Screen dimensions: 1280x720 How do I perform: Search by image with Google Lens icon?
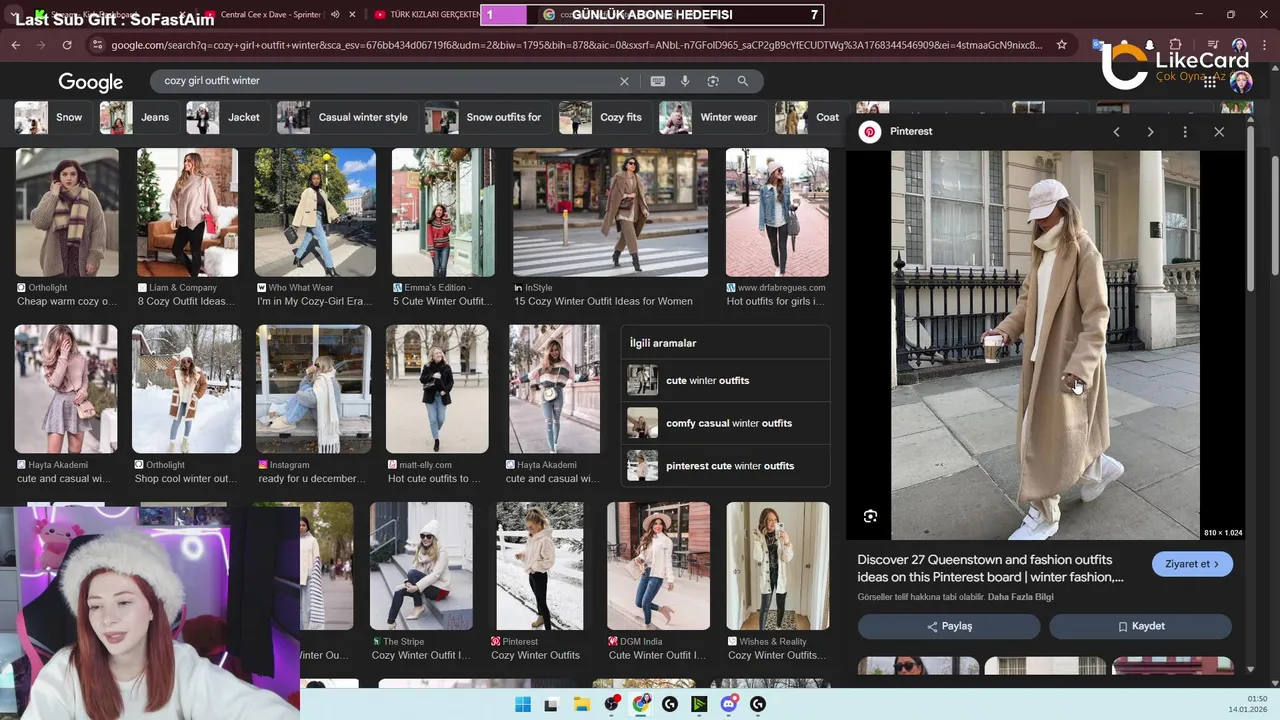(x=713, y=81)
